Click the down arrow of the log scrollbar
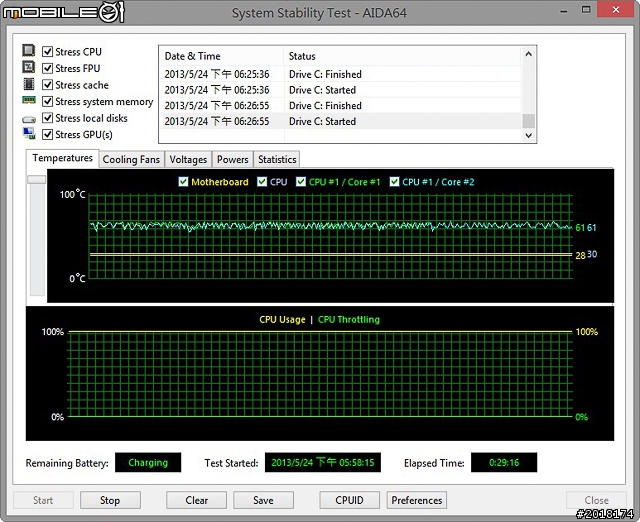640x522 pixels. point(529,135)
